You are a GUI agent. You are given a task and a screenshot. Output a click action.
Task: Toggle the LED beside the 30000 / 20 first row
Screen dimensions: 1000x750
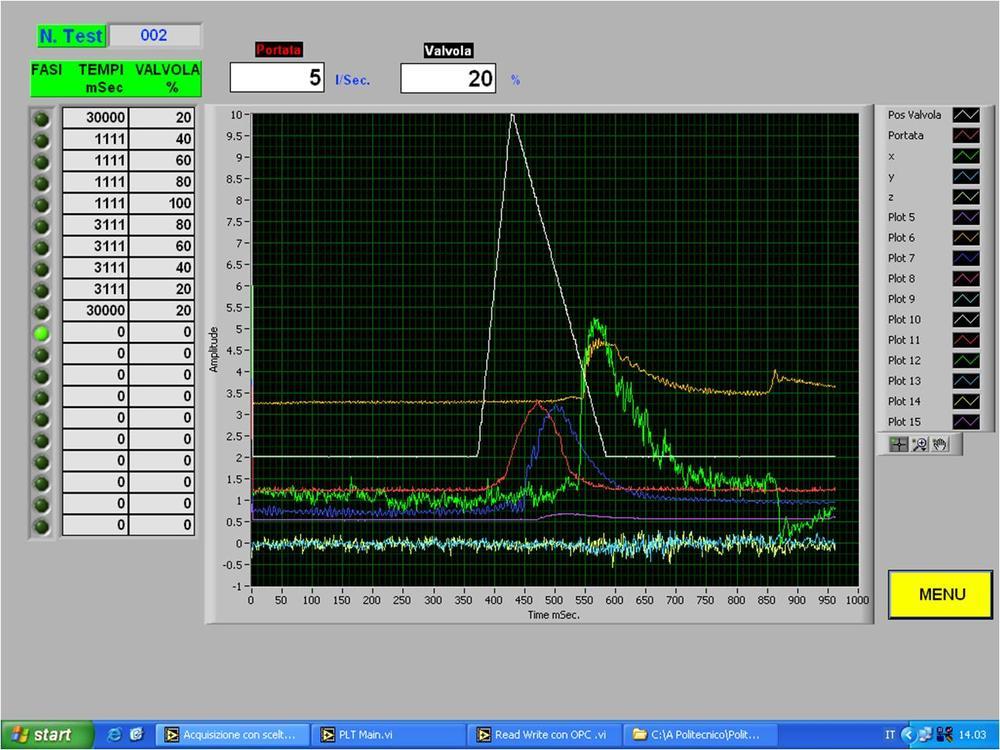click(42, 118)
